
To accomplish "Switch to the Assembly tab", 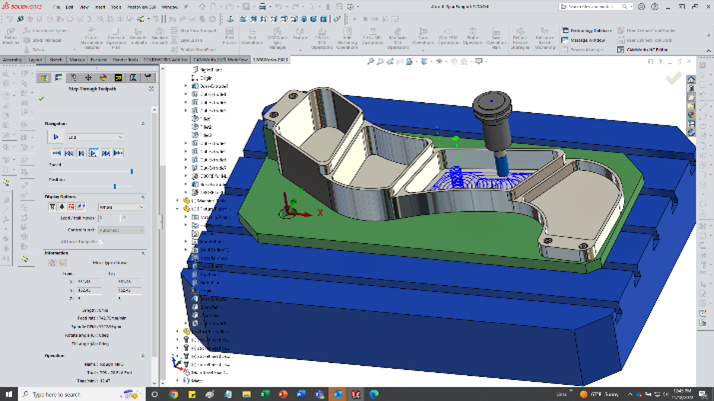I will click(x=12, y=60).
